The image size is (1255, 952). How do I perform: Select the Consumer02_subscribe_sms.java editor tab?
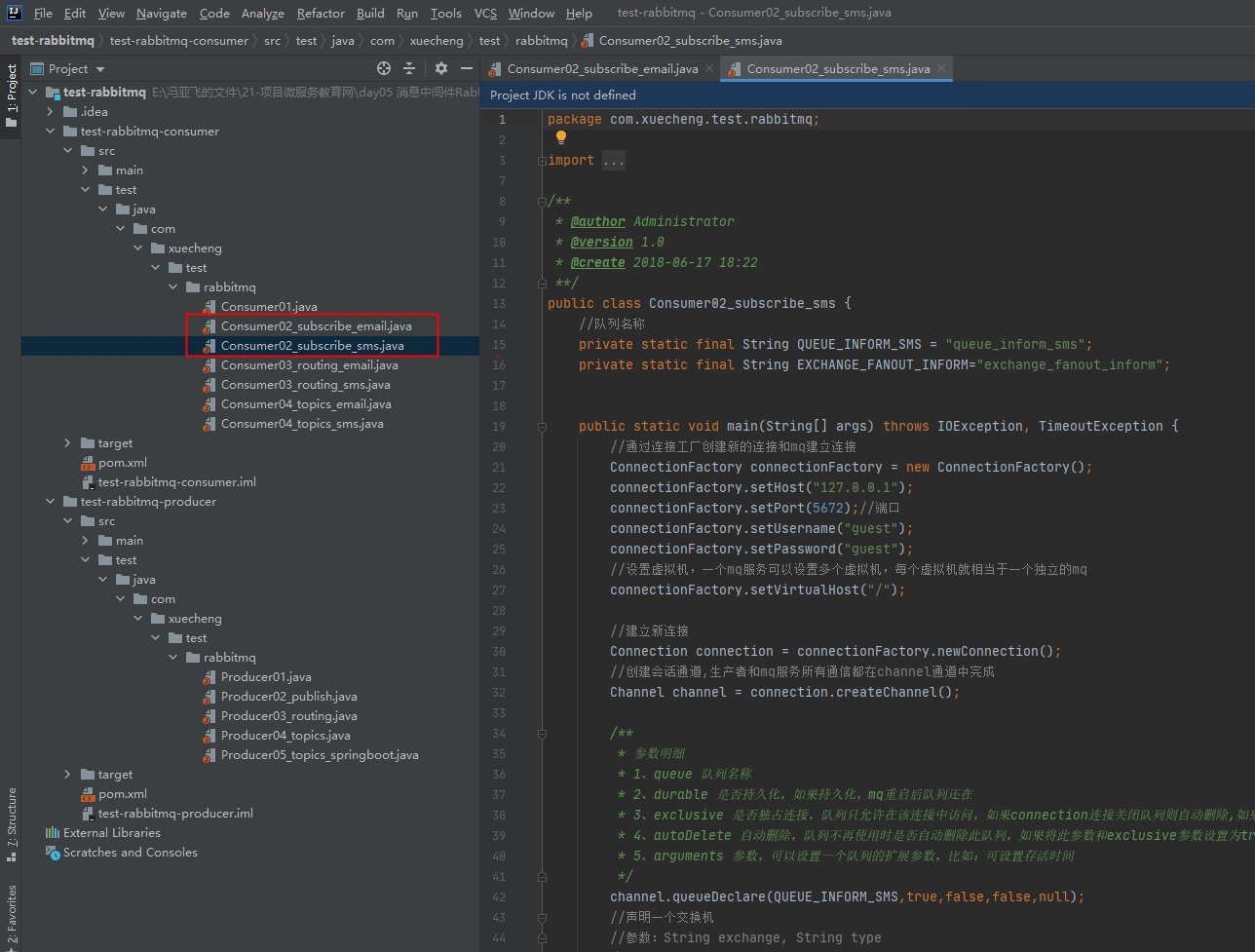[837, 69]
